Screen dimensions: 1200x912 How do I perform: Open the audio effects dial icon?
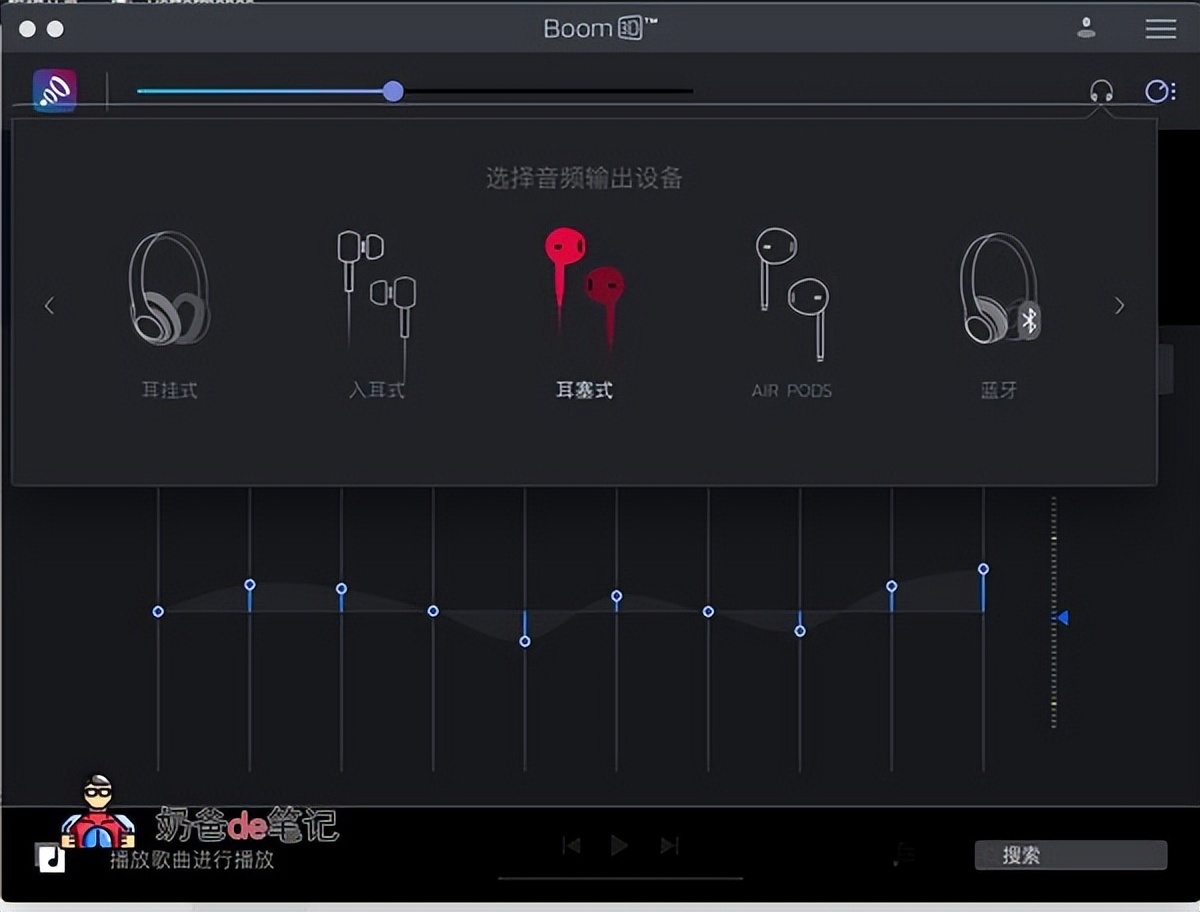pyautogui.click(x=1159, y=92)
